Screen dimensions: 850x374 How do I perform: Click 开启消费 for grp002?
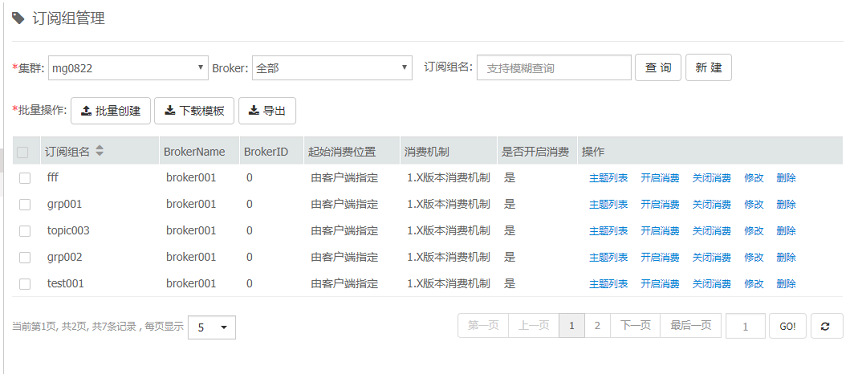tap(660, 257)
